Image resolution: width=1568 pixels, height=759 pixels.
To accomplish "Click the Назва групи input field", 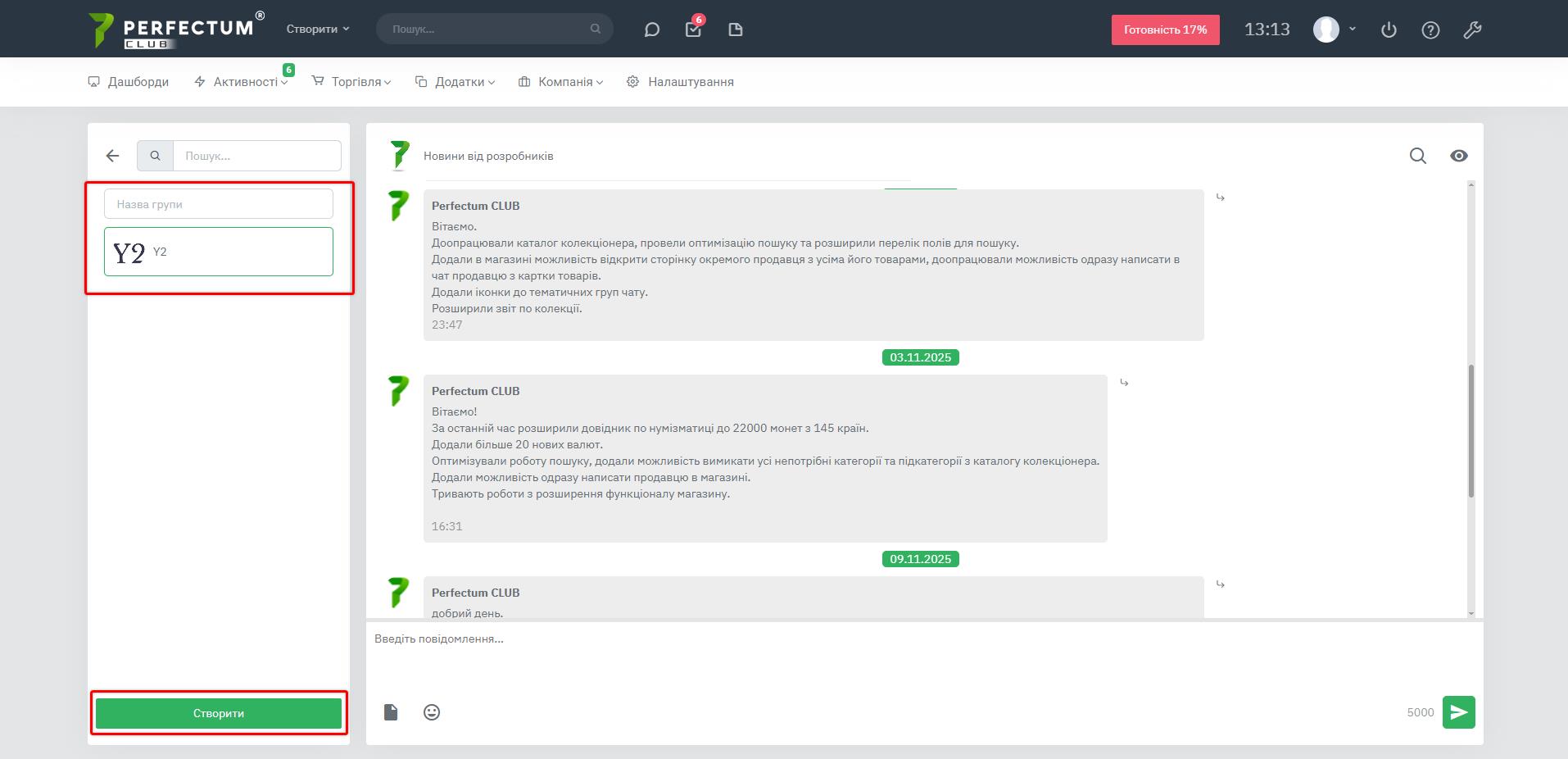I will click(219, 204).
